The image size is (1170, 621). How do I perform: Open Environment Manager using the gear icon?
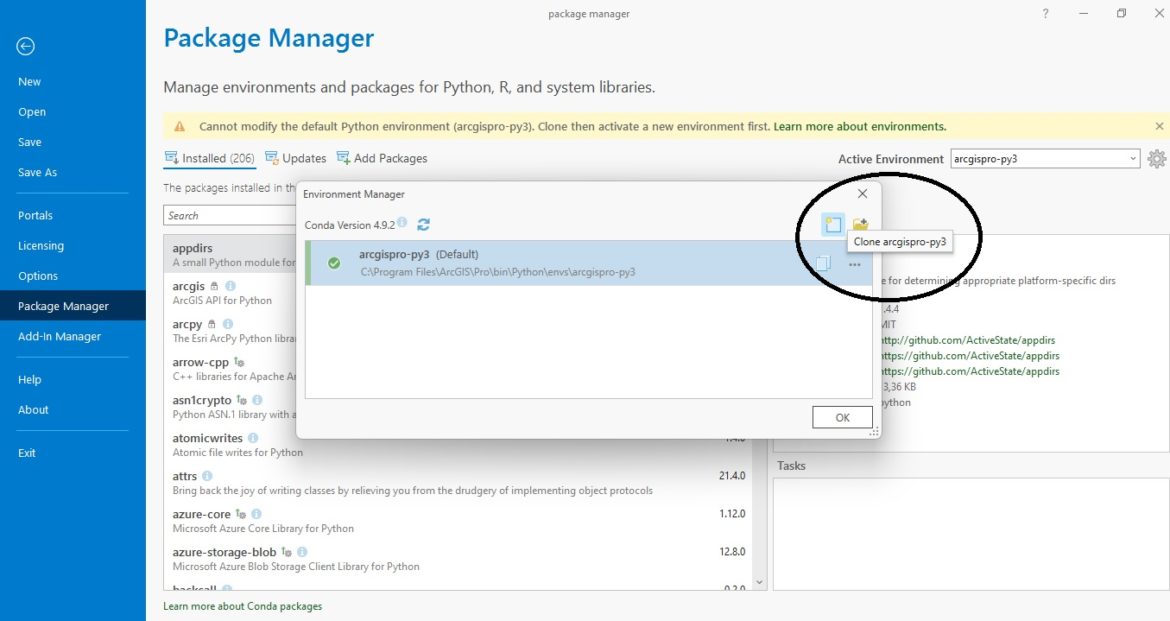1157,158
